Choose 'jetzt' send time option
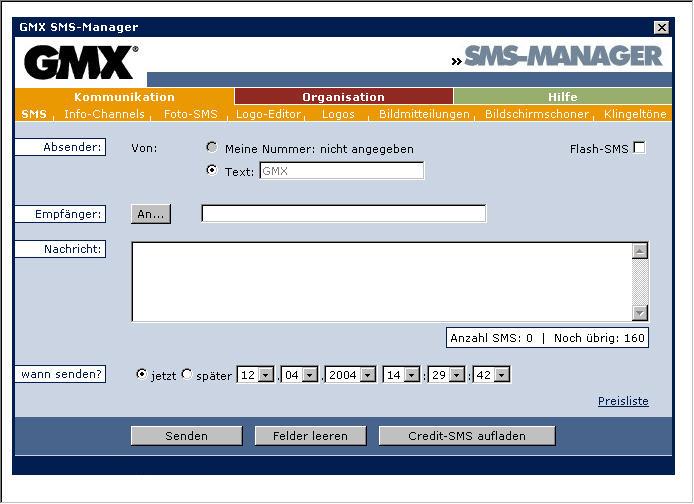Viewport: 694px width, 504px height. click(x=142, y=374)
